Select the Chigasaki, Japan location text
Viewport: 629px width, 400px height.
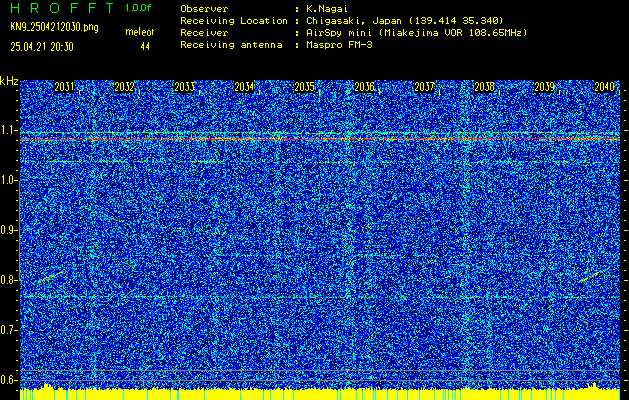(405, 20)
